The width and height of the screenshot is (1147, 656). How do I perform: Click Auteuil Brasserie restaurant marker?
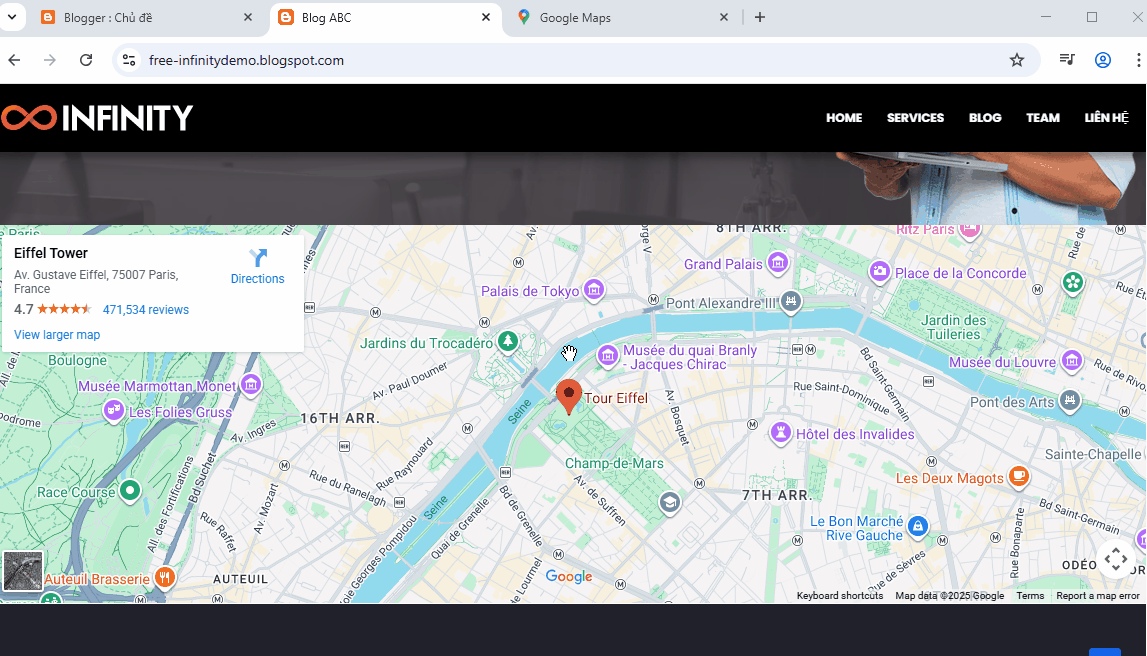pos(165,578)
